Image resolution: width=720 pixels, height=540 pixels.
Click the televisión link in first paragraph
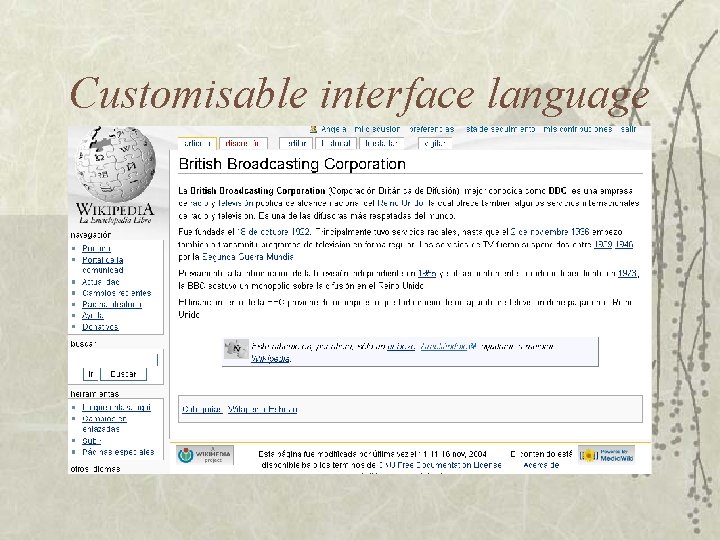pos(236,202)
